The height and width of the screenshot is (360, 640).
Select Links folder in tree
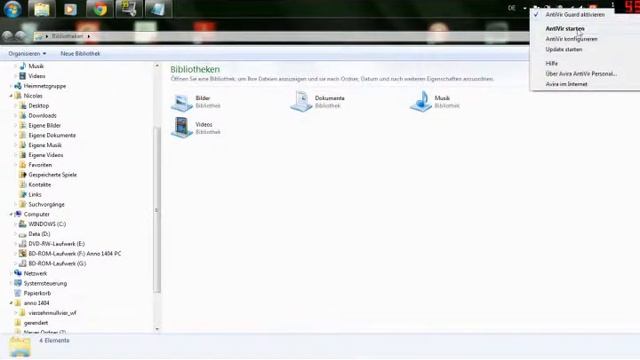[x=35, y=195]
